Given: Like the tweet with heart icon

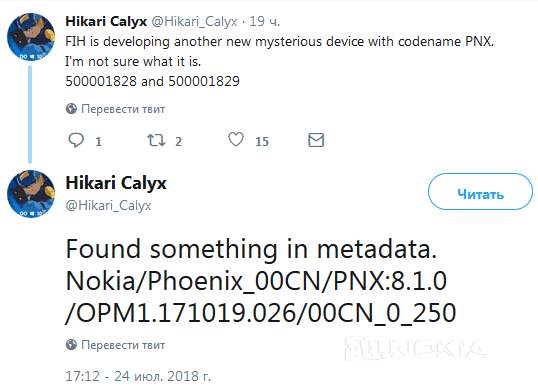Looking at the screenshot, I should 236,139.
